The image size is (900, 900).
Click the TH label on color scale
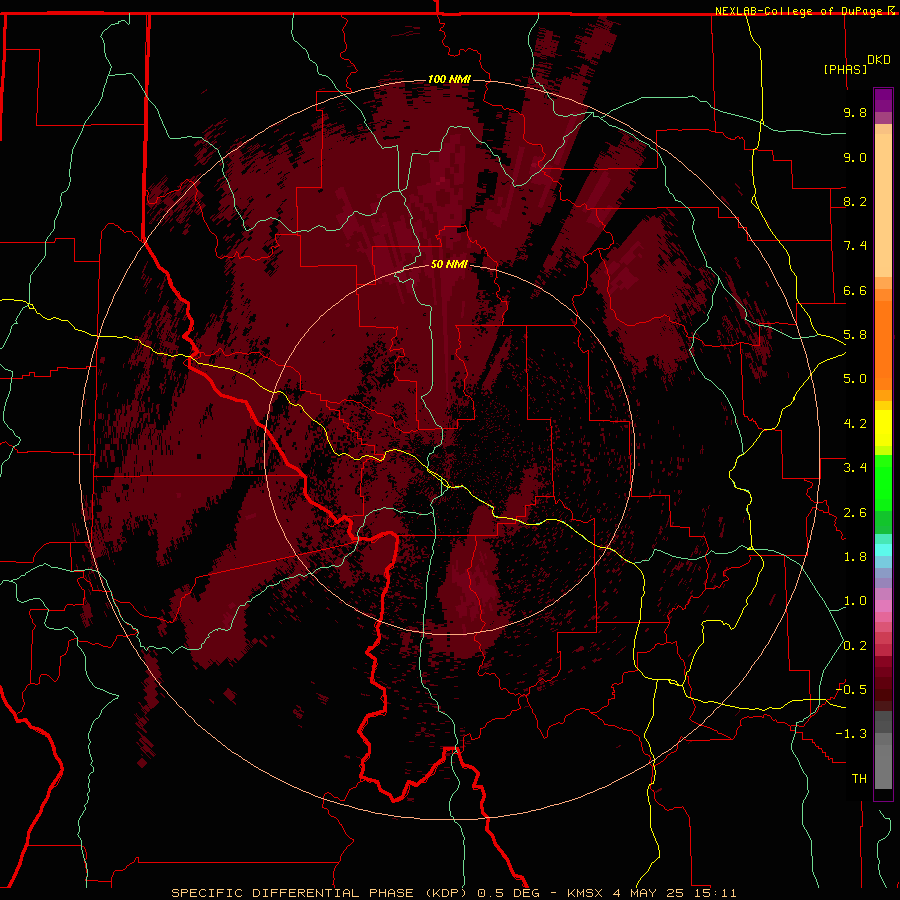[859, 779]
